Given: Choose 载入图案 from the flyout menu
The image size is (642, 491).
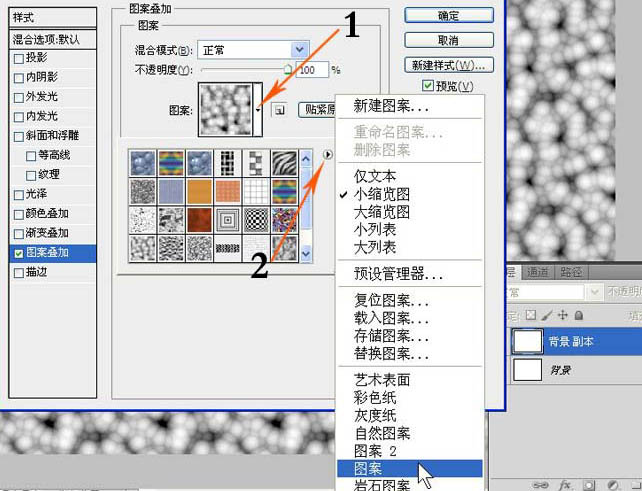Looking at the screenshot, I should [x=391, y=318].
